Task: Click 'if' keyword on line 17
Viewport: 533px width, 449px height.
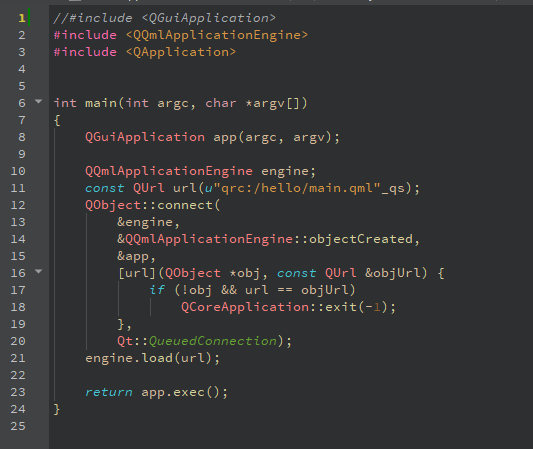Action: tap(157, 290)
